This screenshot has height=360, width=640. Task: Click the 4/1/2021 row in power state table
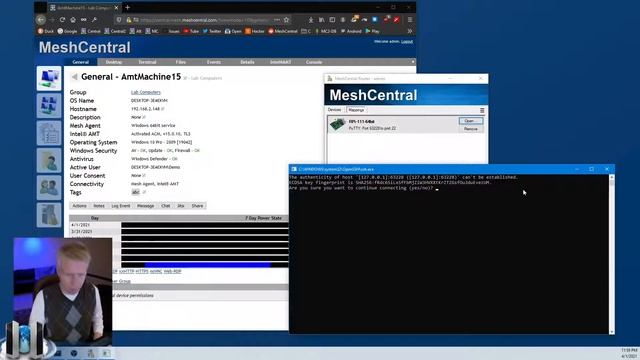point(179,225)
